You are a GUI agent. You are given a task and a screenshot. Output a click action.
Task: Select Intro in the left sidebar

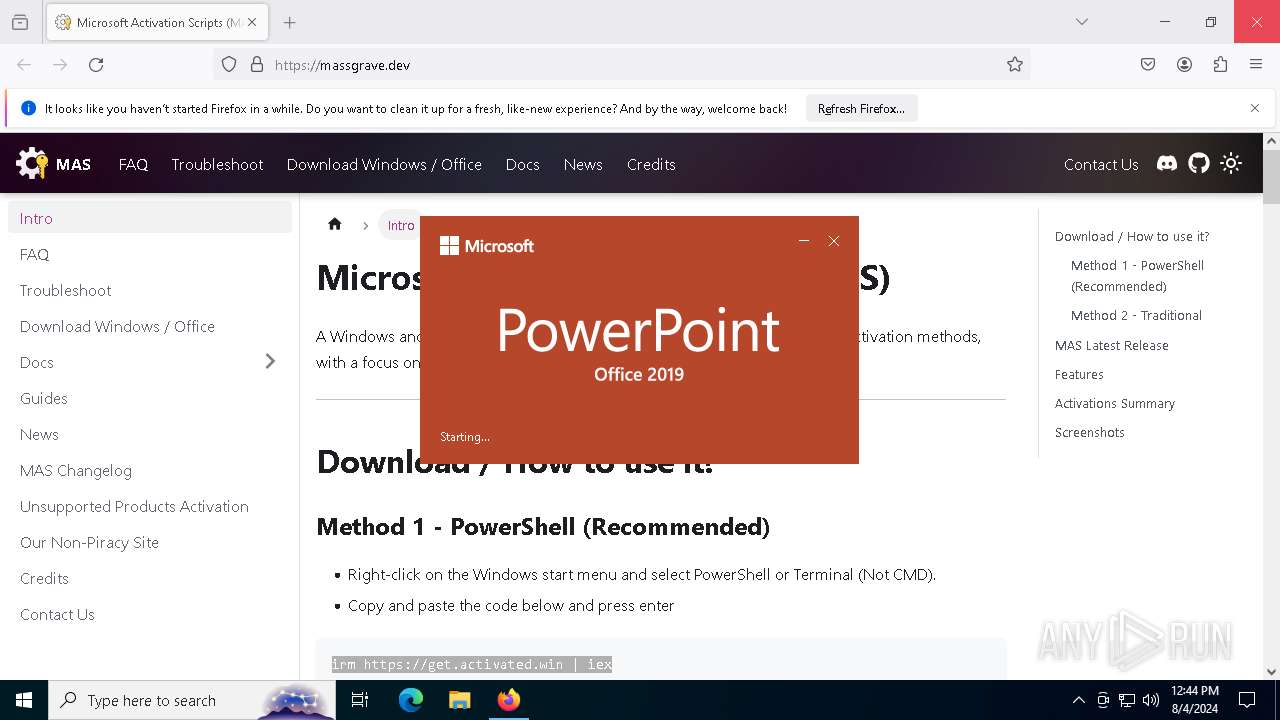(150, 218)
